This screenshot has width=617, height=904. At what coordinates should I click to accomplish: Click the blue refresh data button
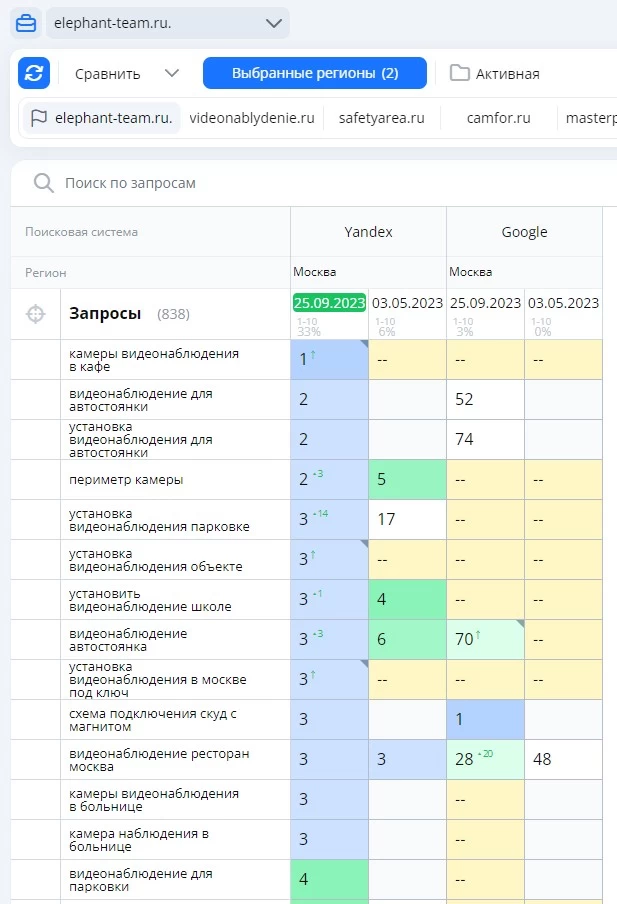34,73
